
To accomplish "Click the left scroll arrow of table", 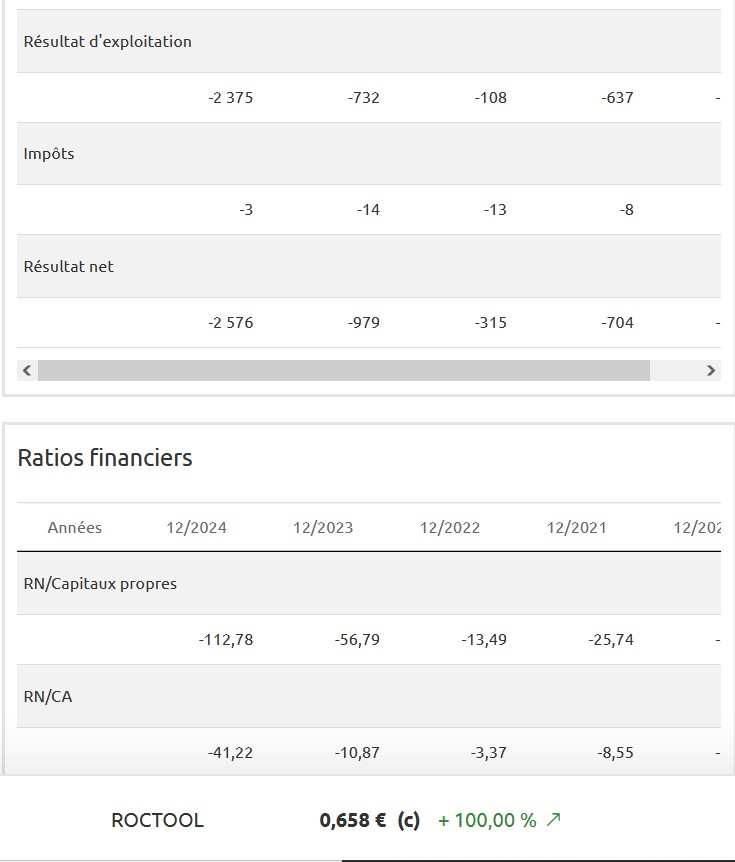I will click(28, 370).
